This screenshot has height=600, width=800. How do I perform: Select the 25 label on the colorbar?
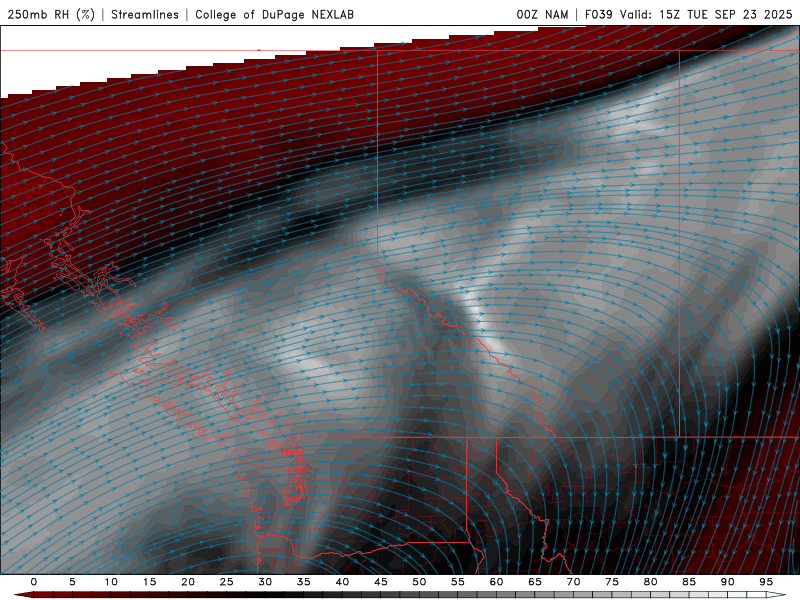tap(227, 582)
